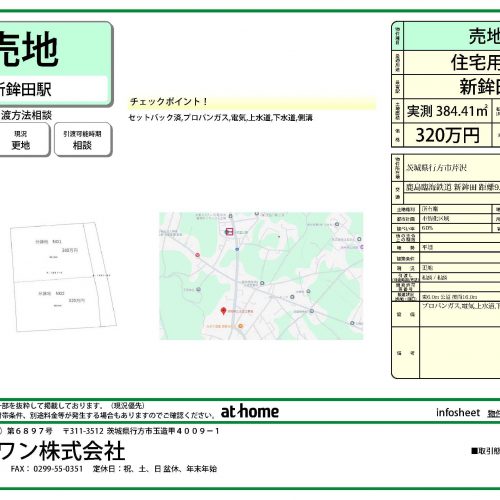Image resolution: width=500 pixels, height=500 pixels.
Task: Select the company name ワン株式会社
Action: [62, 451]
